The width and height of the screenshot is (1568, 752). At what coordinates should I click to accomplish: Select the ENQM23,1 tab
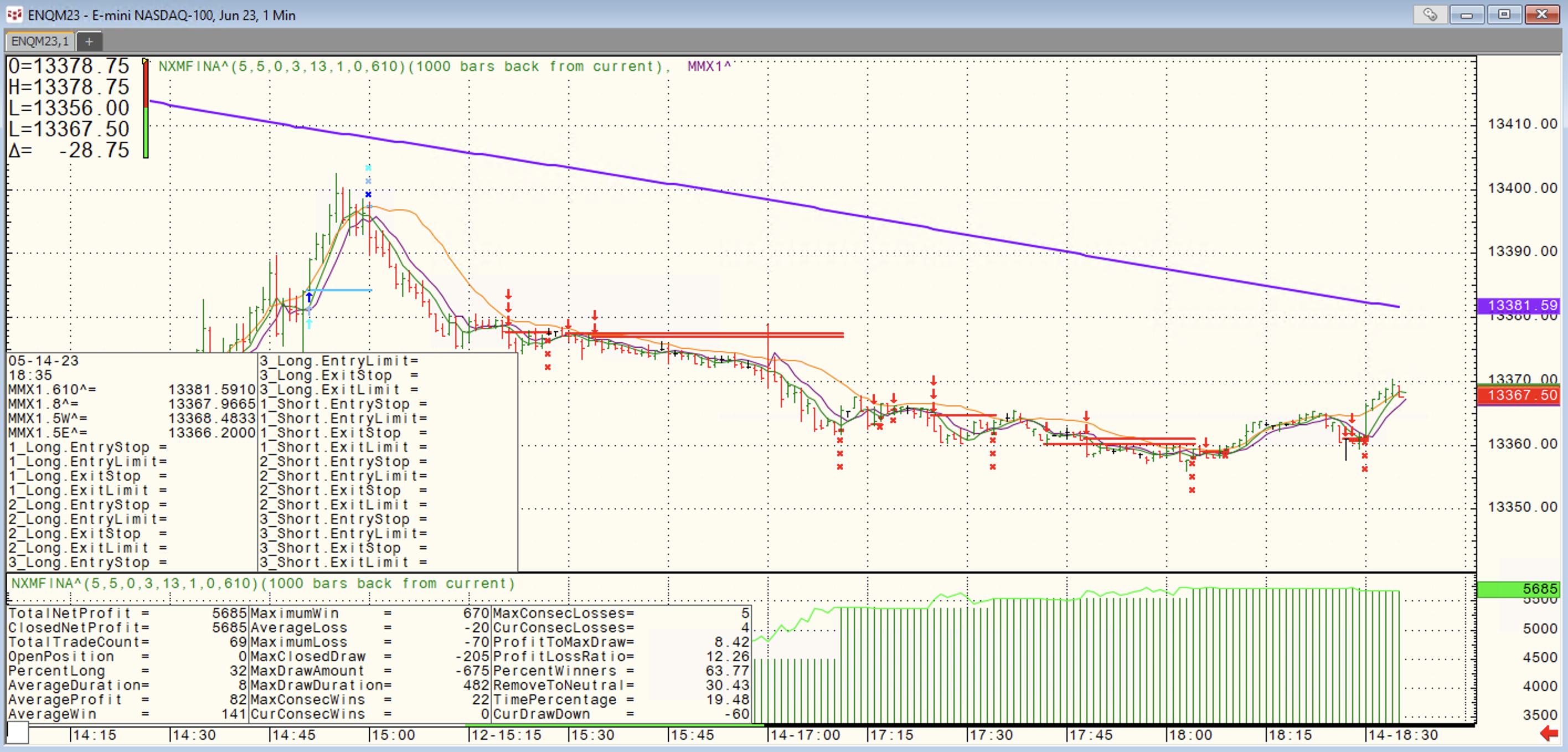[x=39, y=42]
